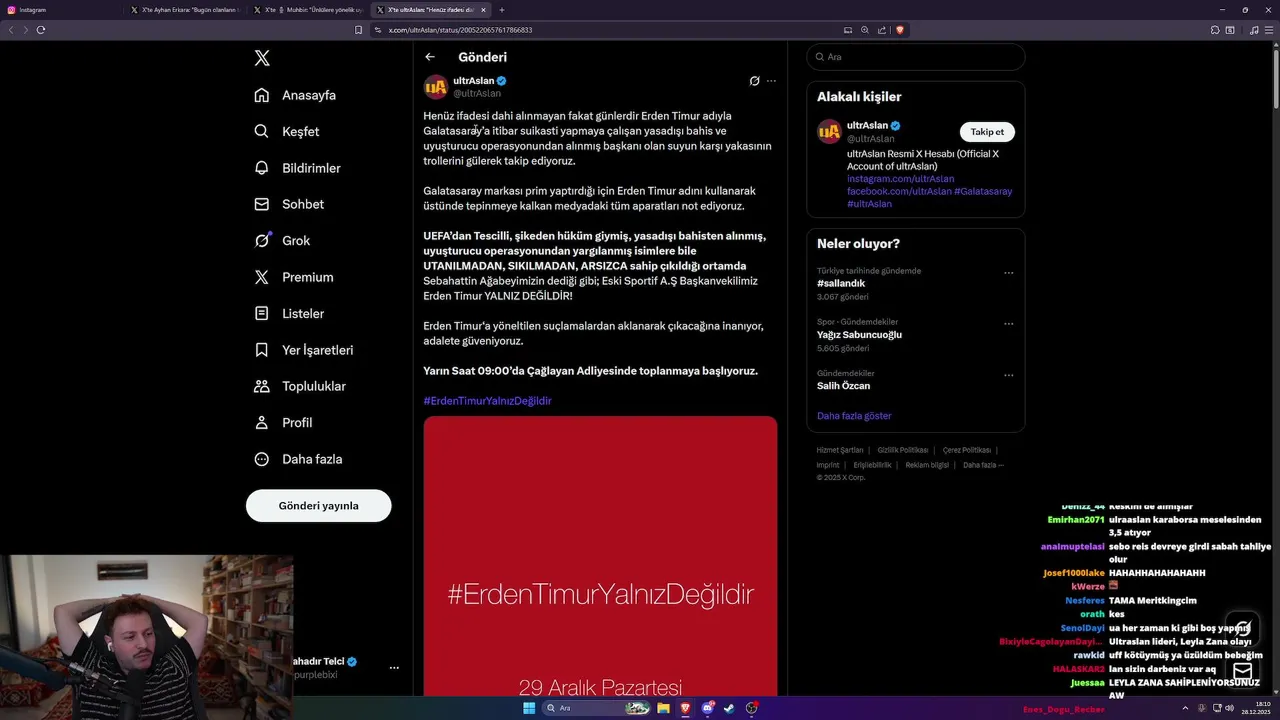Screen dimensions: 1280x720
Task: Open Listeler from sidebar
Action: point(290,313)
